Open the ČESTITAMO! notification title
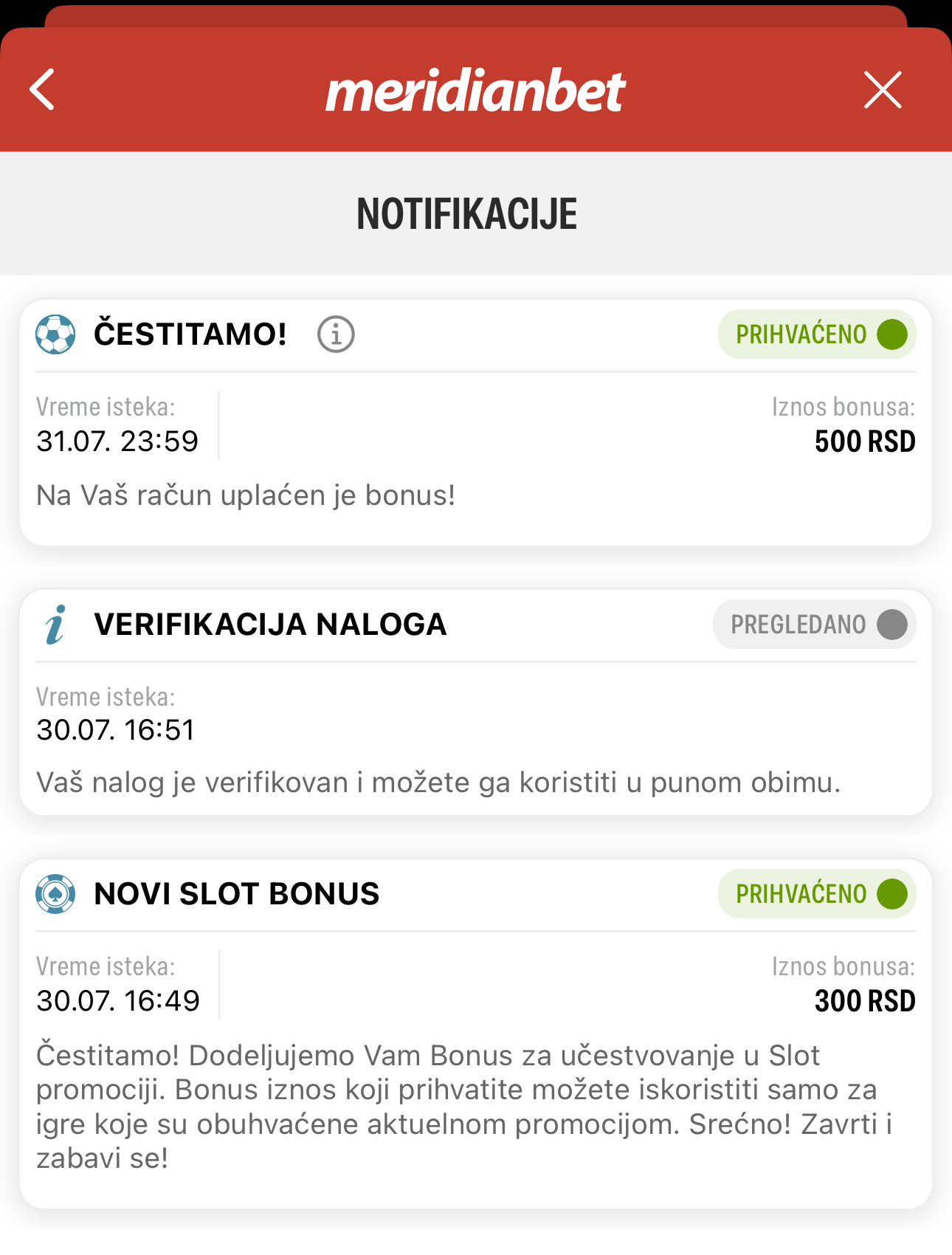 [190, 334]
